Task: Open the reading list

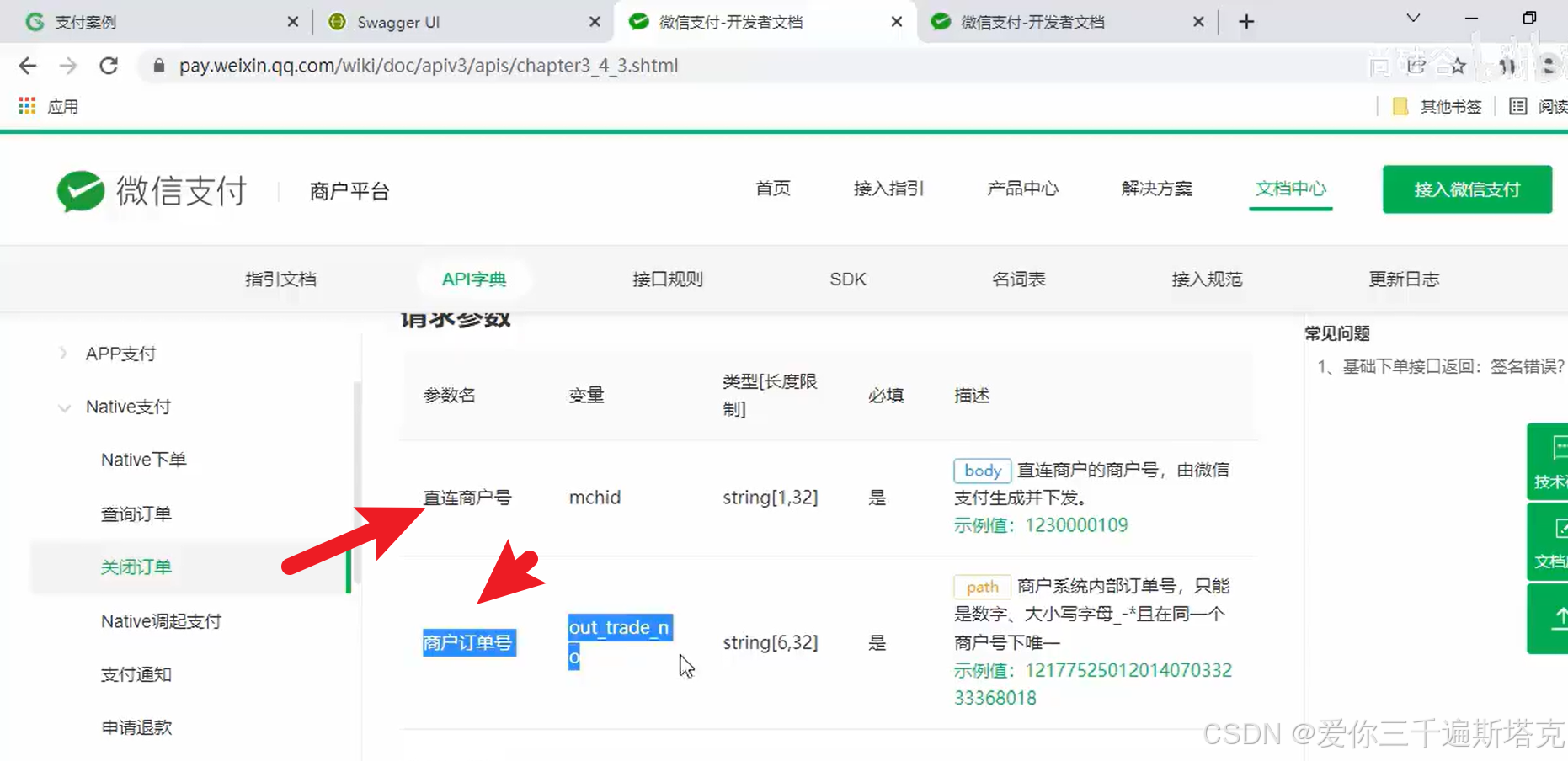Action: [1539, 106]
